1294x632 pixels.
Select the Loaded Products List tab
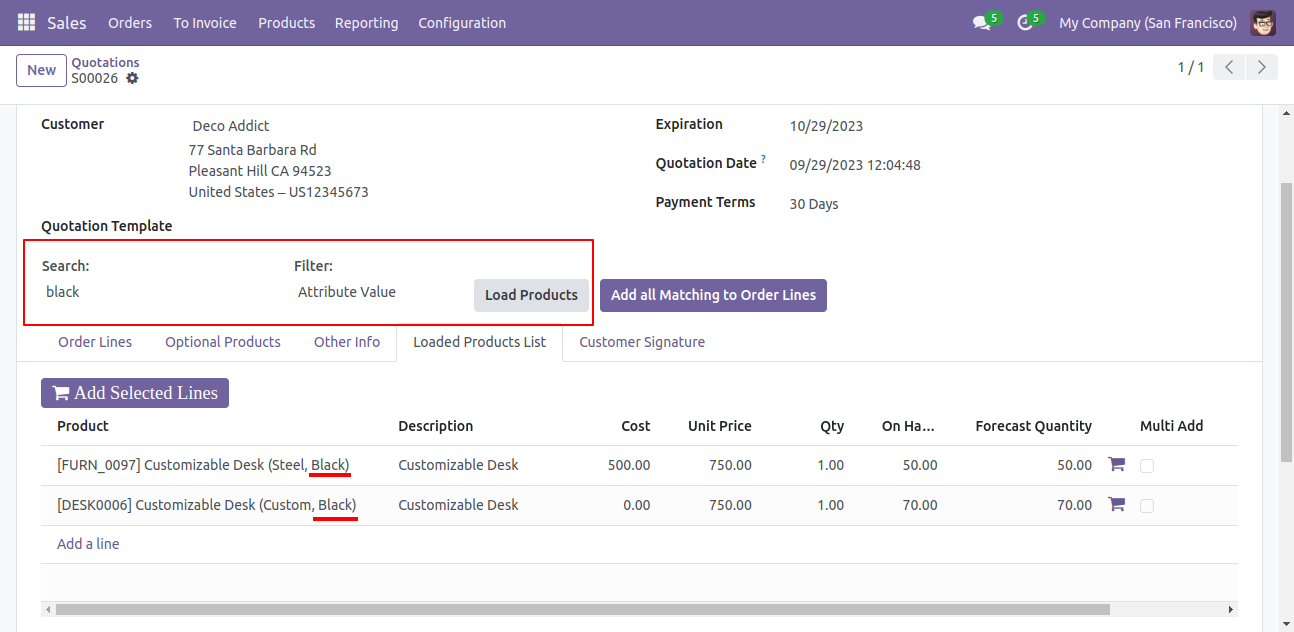coord(480,342)
